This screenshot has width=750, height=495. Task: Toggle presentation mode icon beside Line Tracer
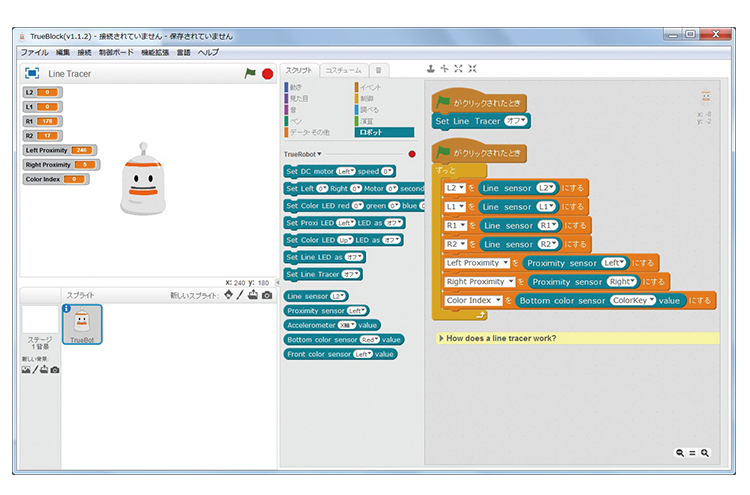[x=32, y=73]
